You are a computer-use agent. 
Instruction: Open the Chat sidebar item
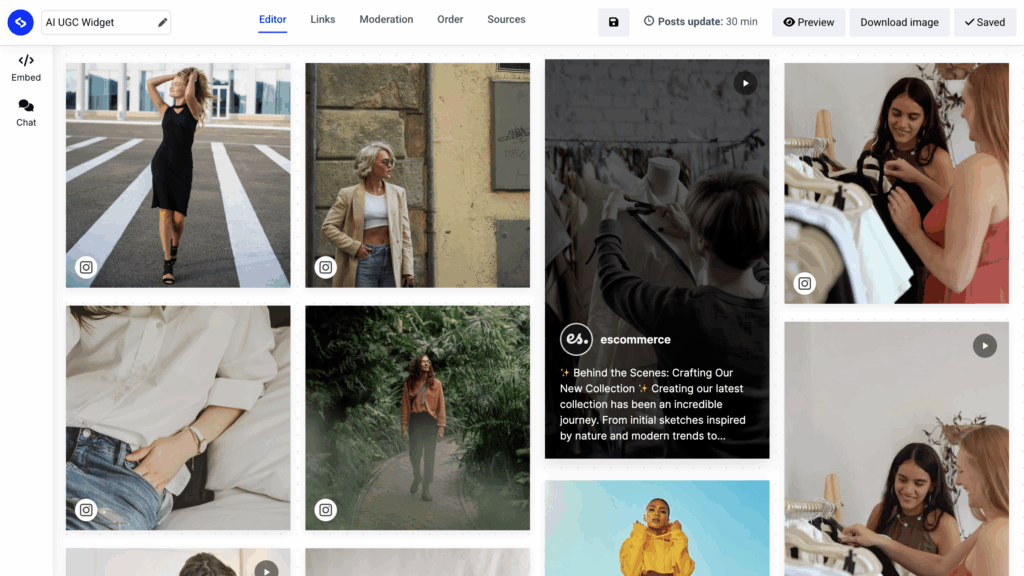pos(26,112)
